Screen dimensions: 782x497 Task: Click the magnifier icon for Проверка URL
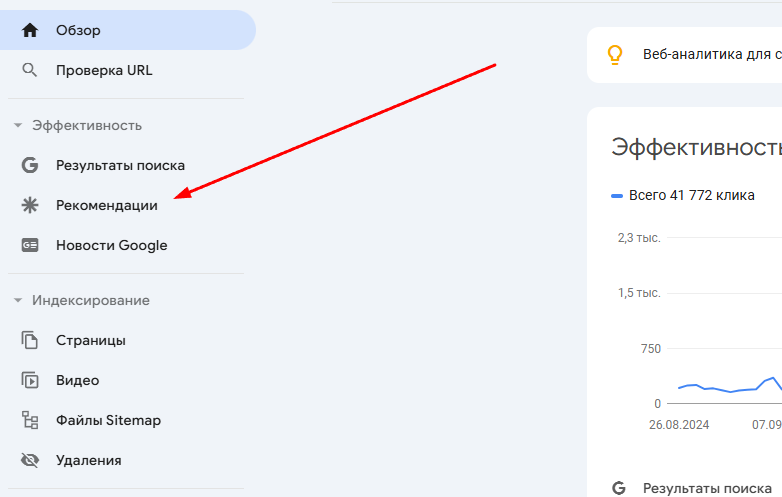point(30,70)
